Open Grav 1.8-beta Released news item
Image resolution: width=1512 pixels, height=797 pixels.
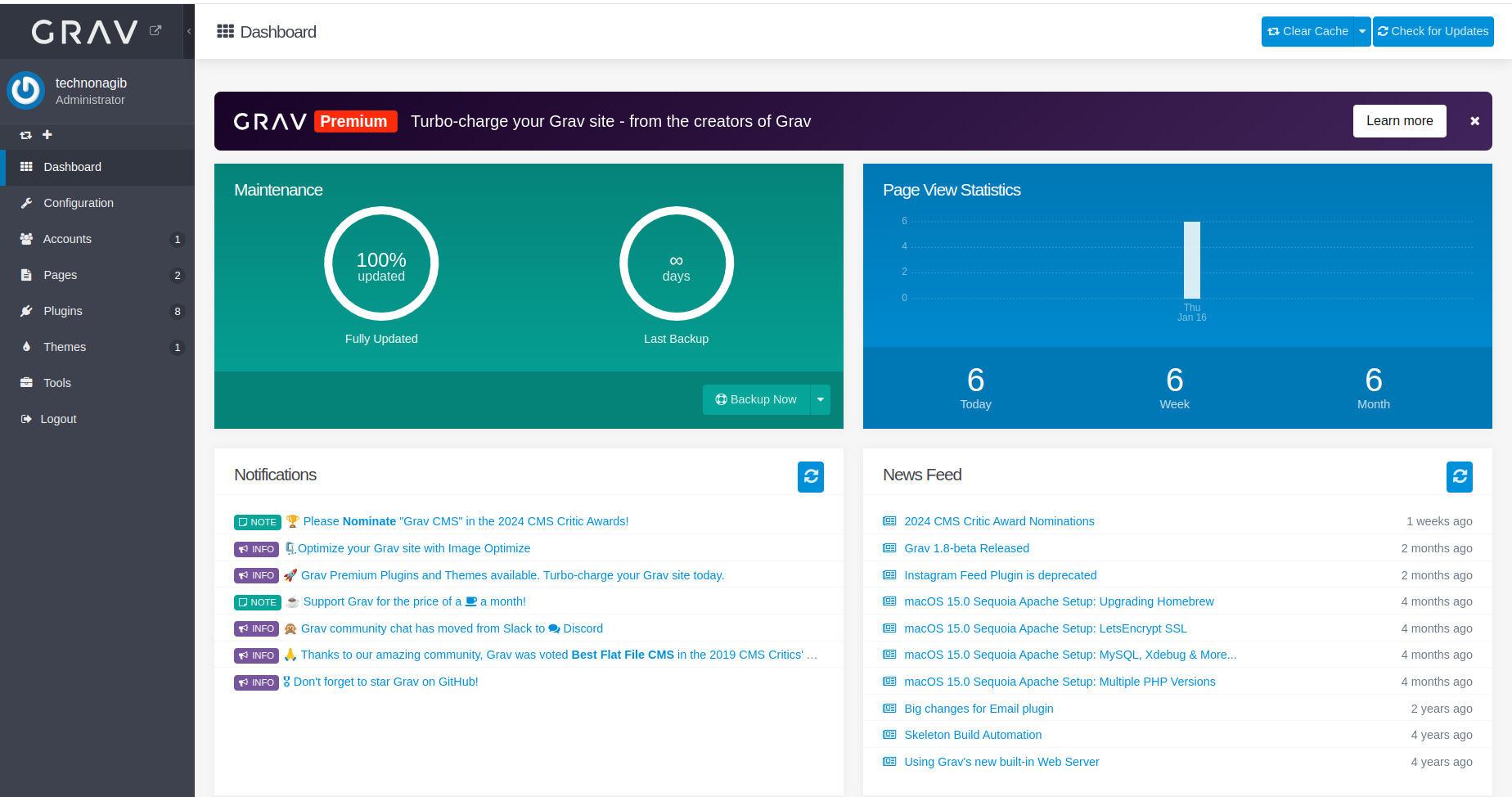966,548
